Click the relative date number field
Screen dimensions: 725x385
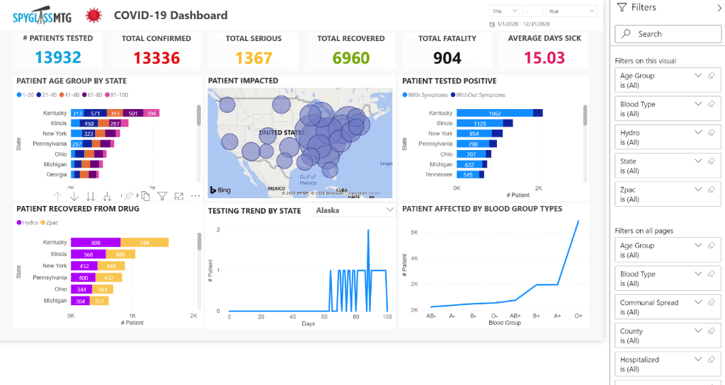[x=533, y=11]
